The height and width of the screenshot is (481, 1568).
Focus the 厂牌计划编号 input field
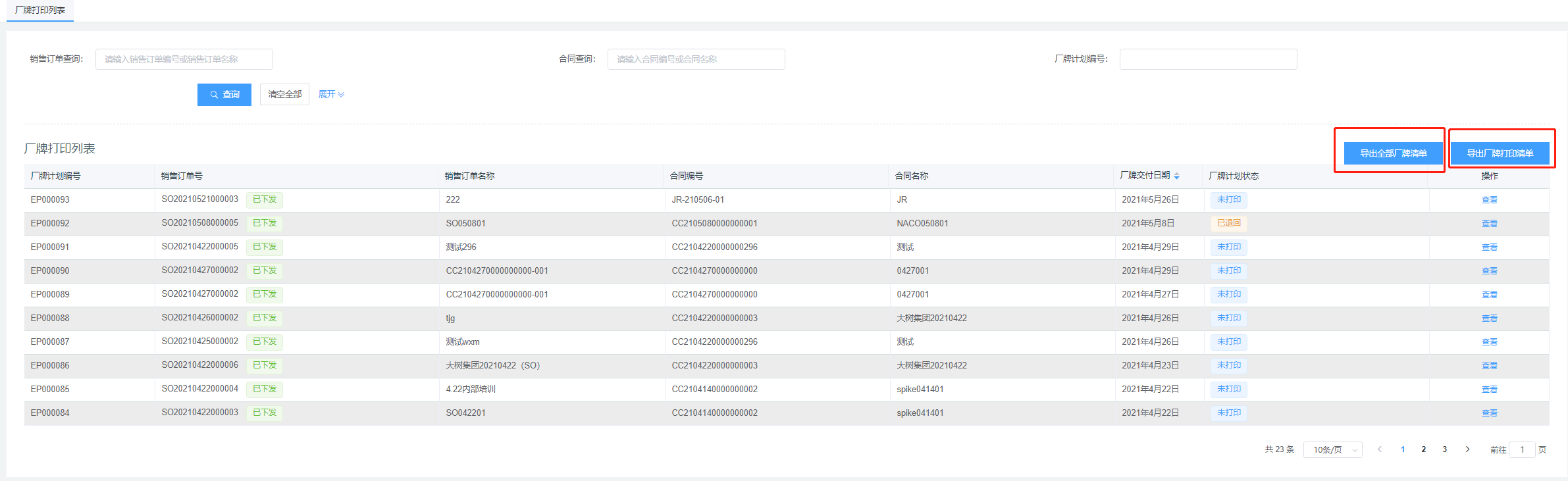(1208, 59)
